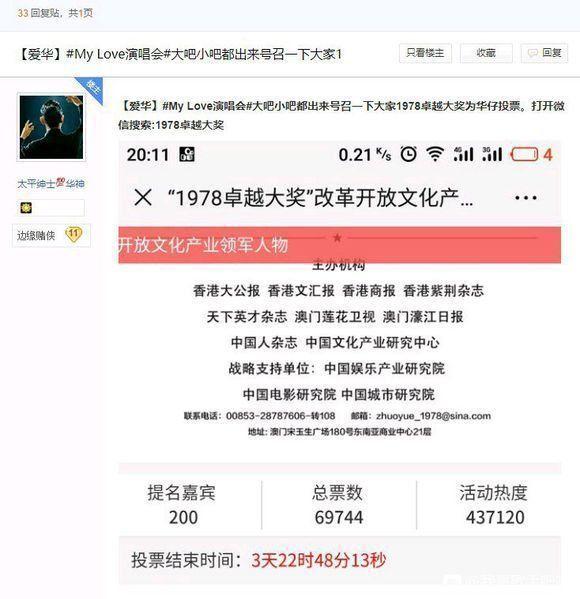This screenshot has height=599, width=580.
Task: Click the 4G signal strength icon
Action: [463, 154]
